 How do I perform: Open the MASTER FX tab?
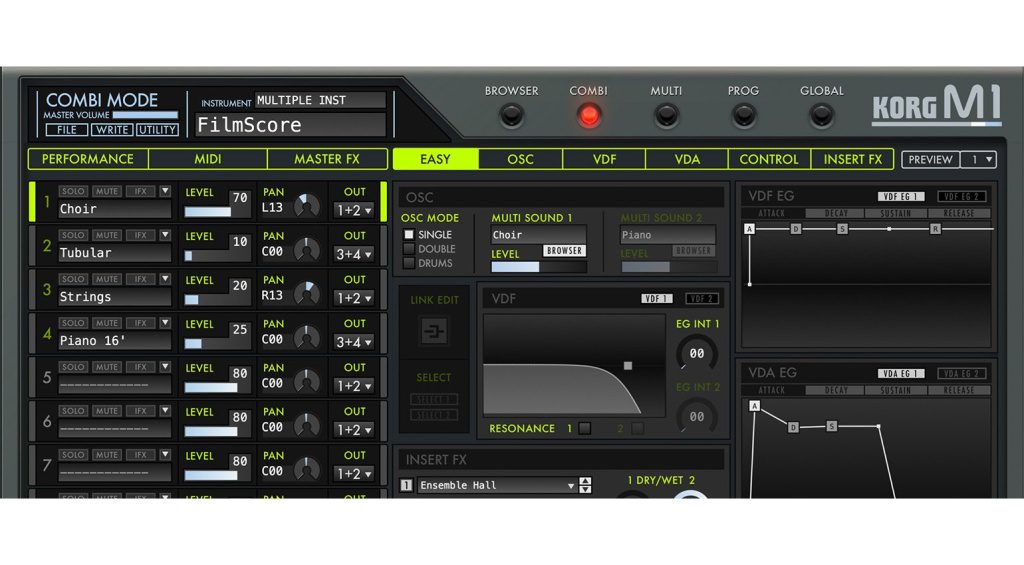pyautogui.click(x=327, y=159)
